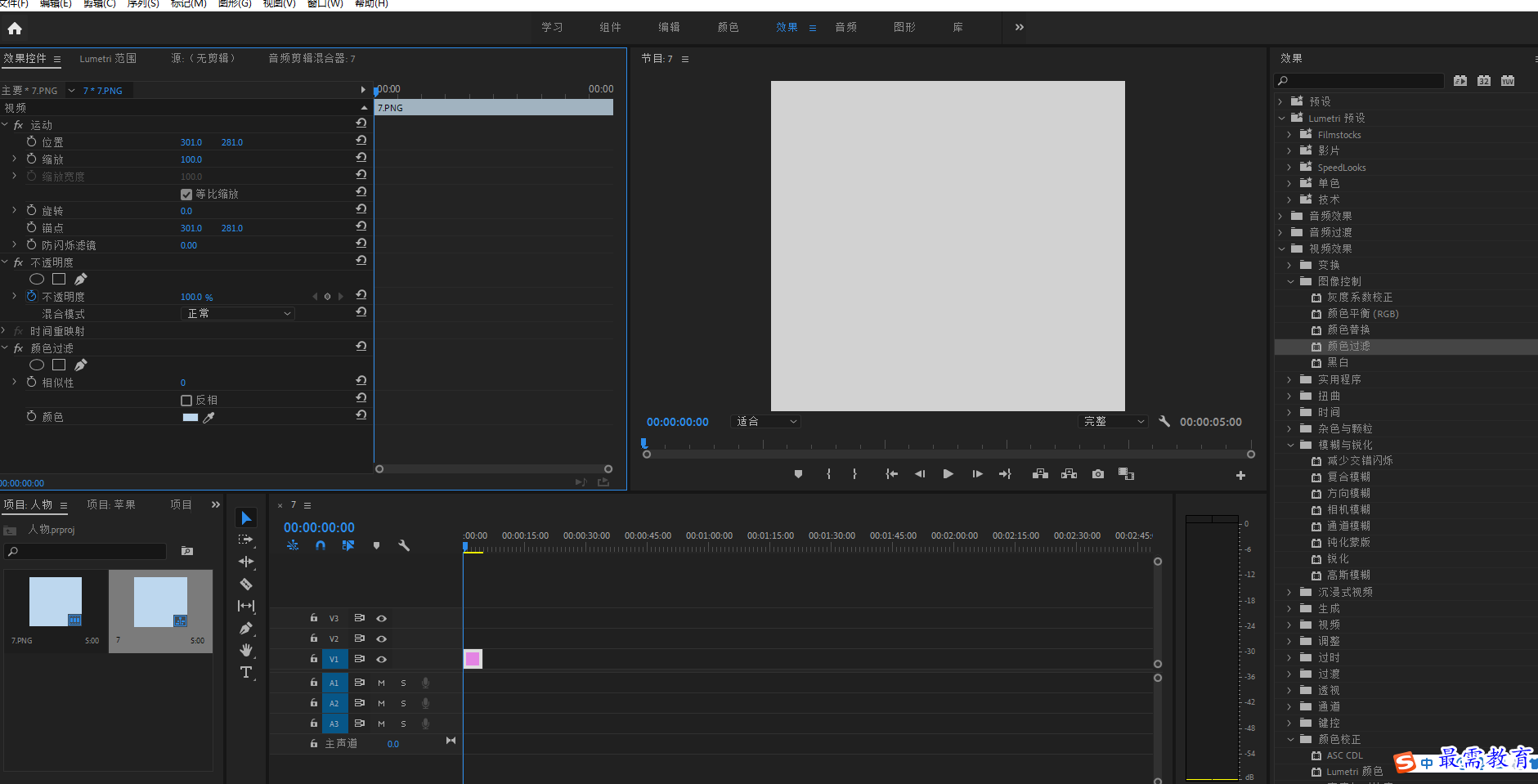Hide V3 track output
This screenshot has width=1538, height=784.
(381, 619)
